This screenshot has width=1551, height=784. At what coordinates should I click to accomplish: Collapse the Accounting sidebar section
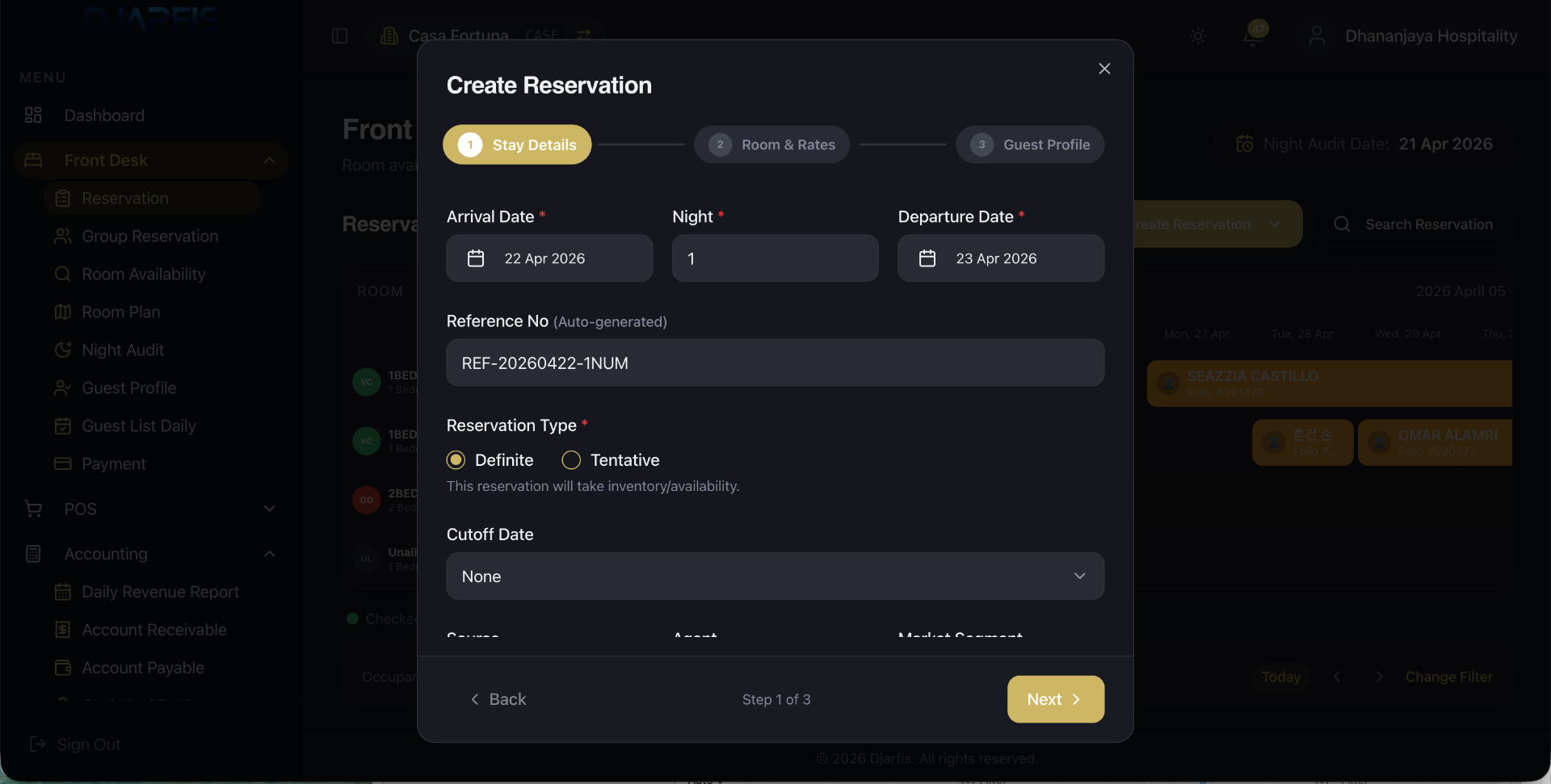coord(269,554)
